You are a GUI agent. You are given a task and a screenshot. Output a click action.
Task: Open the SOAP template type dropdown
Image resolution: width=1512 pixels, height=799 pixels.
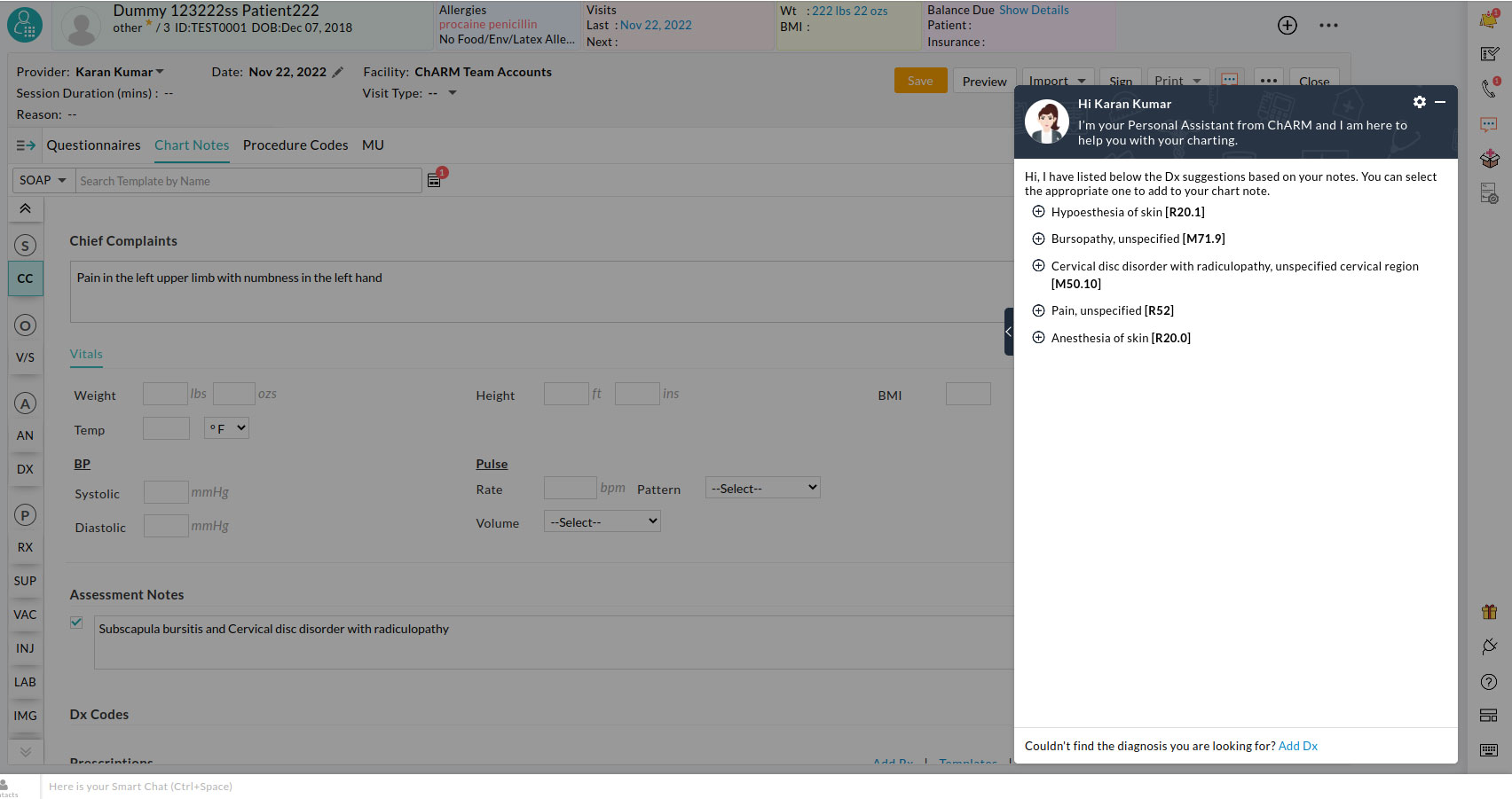pyautogui.click(x=43, y=180)
